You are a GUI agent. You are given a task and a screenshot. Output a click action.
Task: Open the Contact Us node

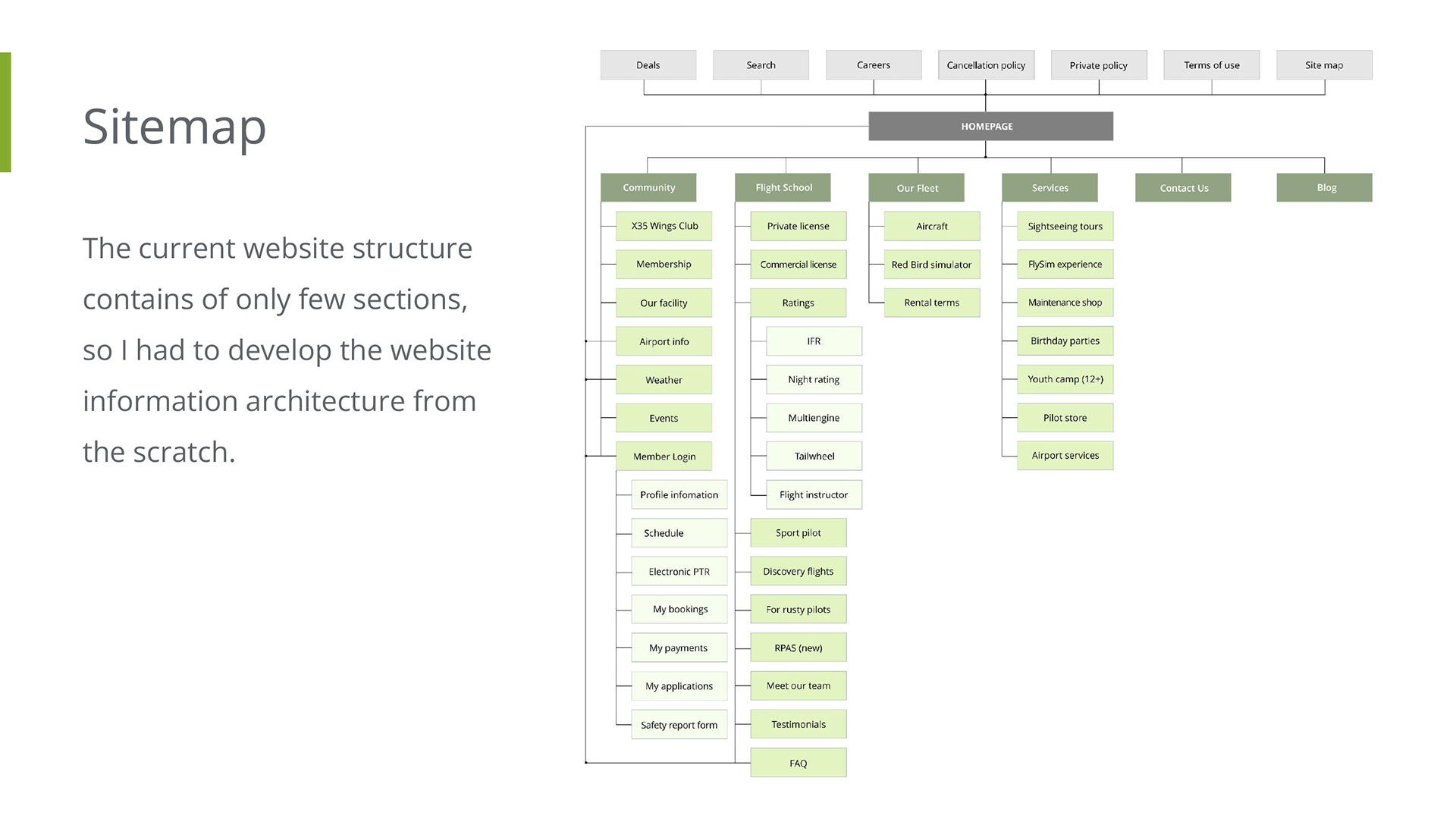1183,188
